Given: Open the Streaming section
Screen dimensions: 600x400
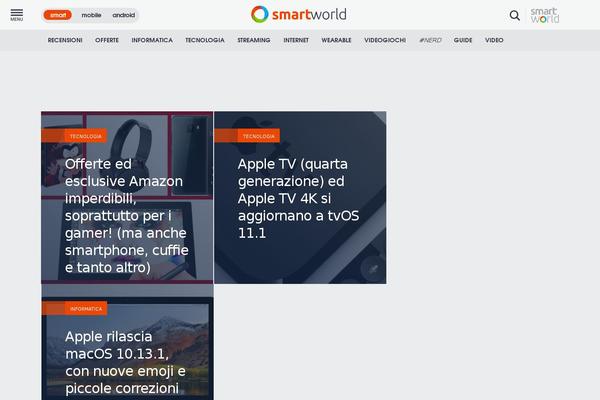Looking at the screenshot, I should [x=254, y=40].
